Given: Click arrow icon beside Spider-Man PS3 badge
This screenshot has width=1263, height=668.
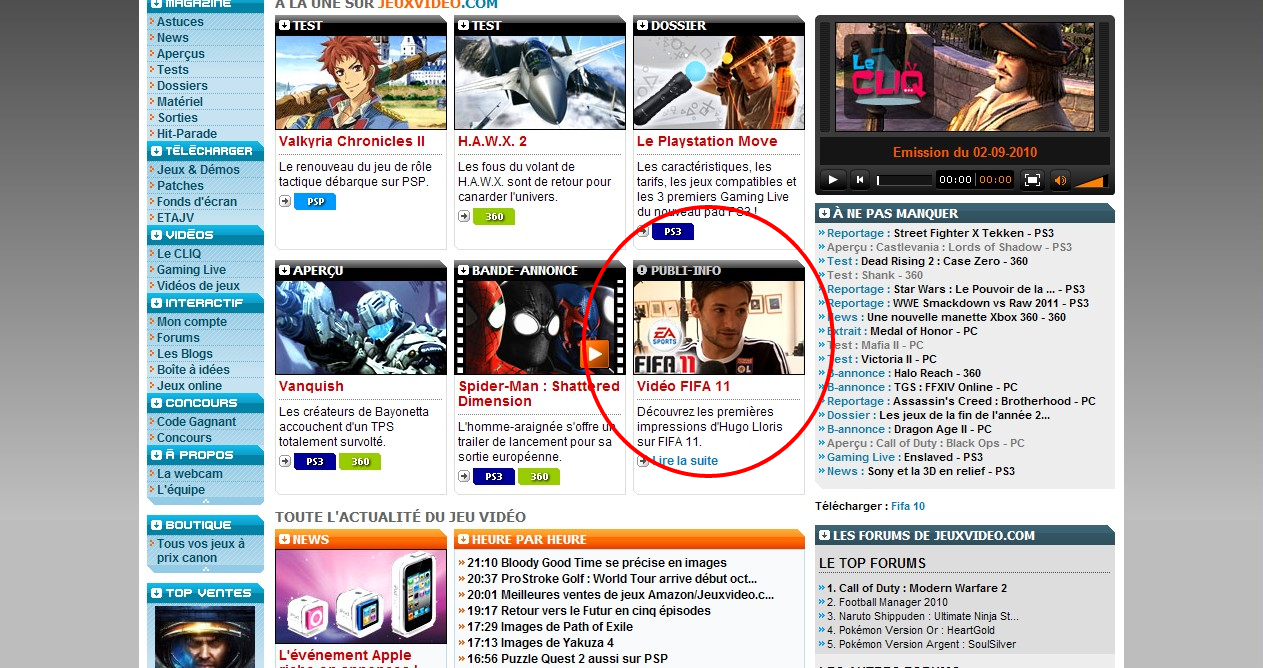Looking at the screenshot, I should point(464,476).
